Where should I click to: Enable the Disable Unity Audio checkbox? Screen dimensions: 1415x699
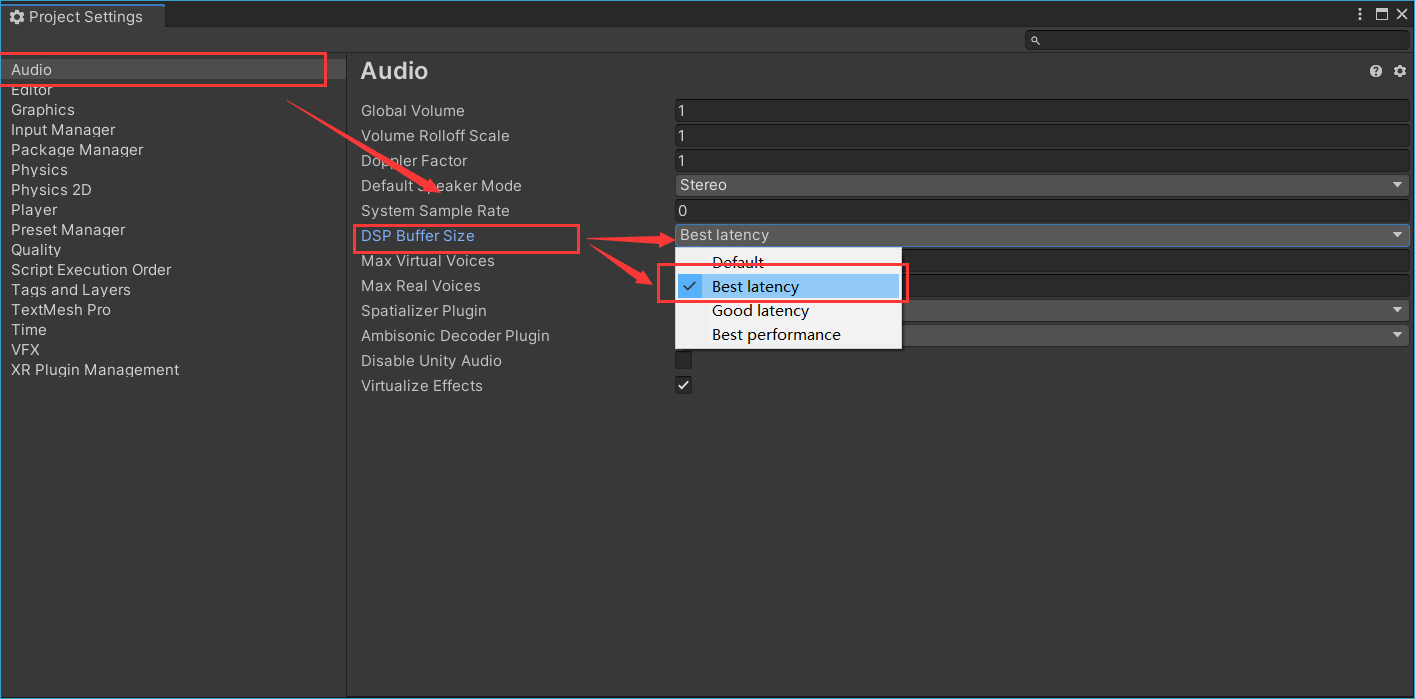click(683, 360)
